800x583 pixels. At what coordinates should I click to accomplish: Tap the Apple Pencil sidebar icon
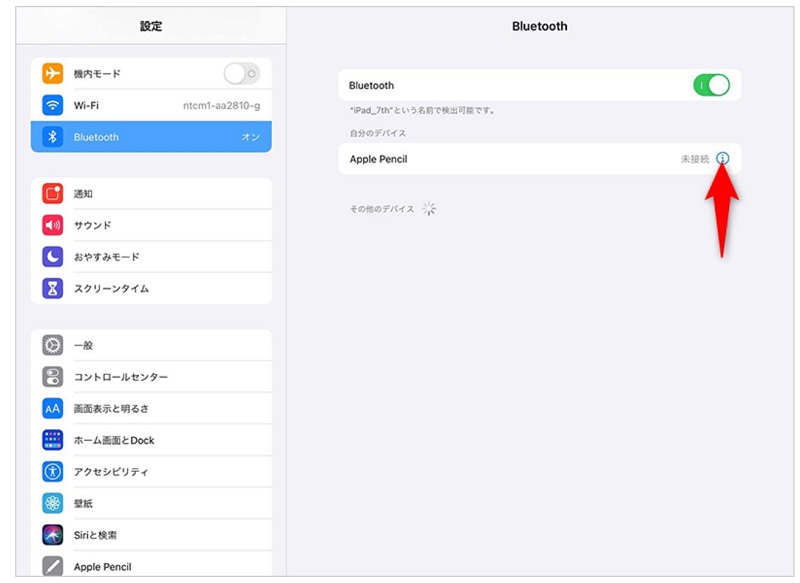point(53,566)
